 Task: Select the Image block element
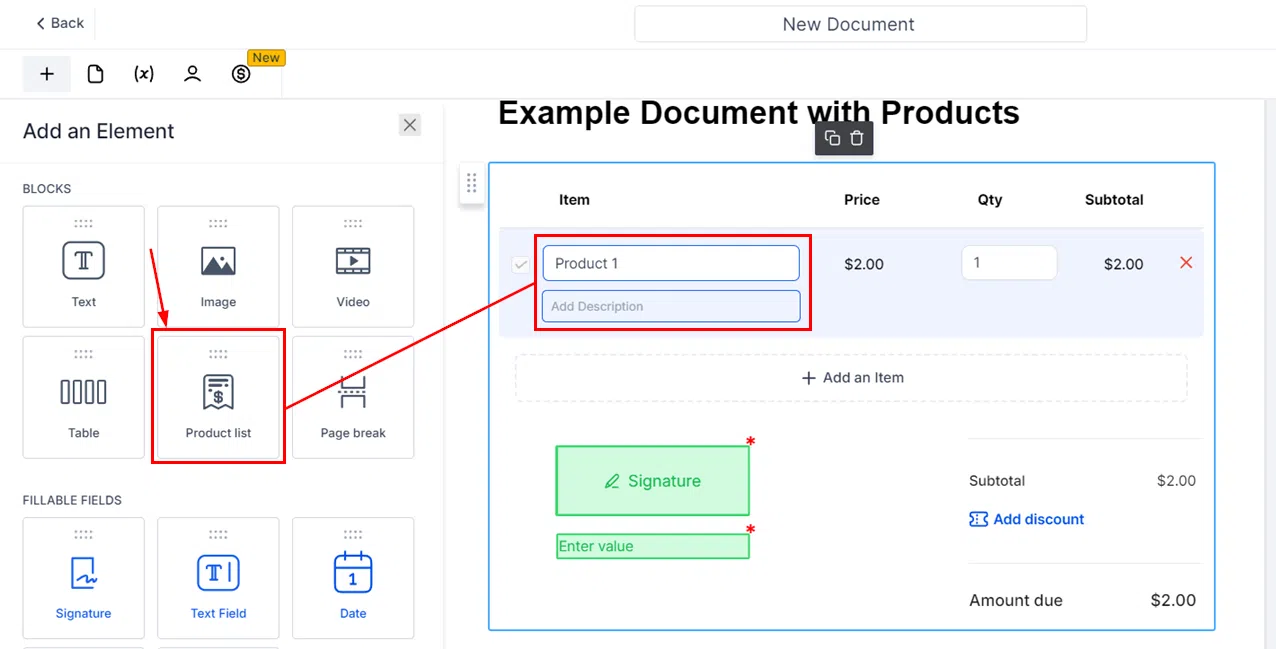218,267
